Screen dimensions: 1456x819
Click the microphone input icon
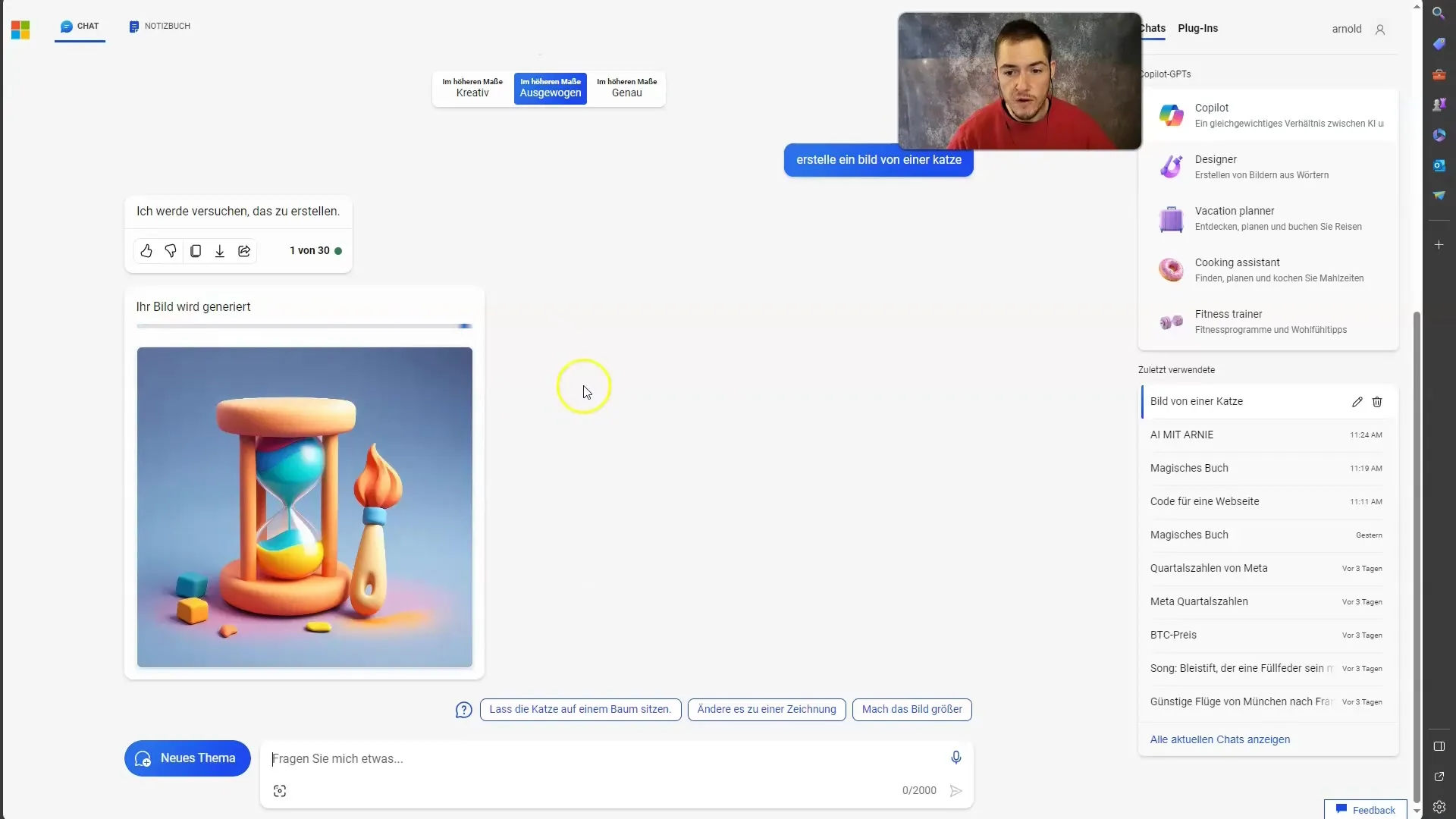[x=955, y=756]
